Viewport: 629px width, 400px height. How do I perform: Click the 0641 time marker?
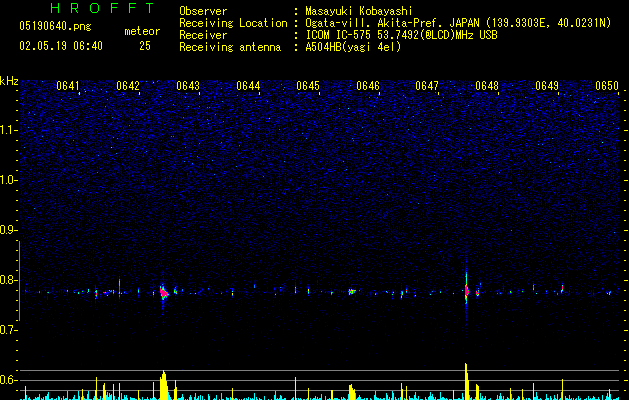pos(68,86)
